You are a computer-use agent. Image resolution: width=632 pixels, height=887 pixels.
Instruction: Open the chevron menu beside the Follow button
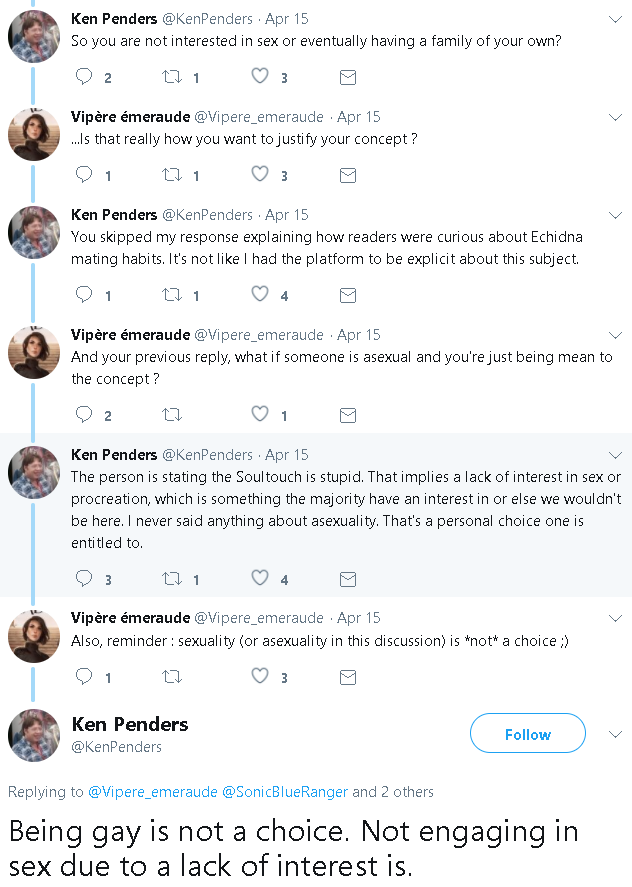pos(615,734)
